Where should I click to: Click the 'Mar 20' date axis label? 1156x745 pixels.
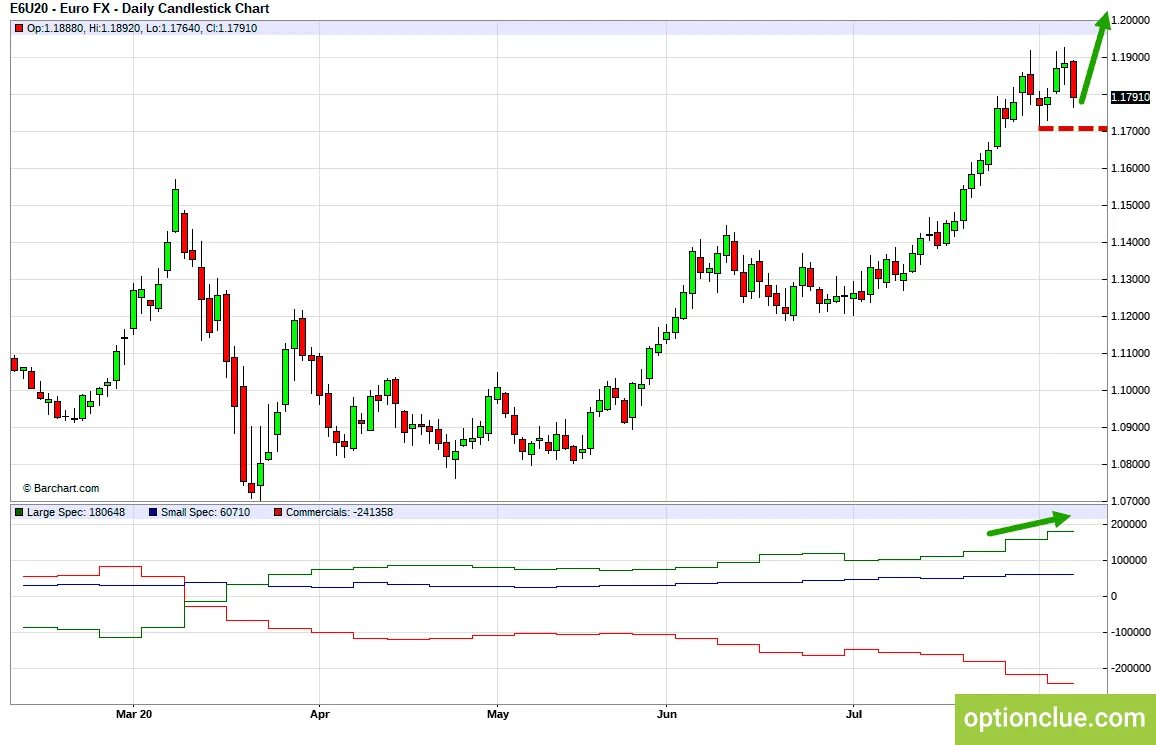pyautogui.click(x=134, y=714)
